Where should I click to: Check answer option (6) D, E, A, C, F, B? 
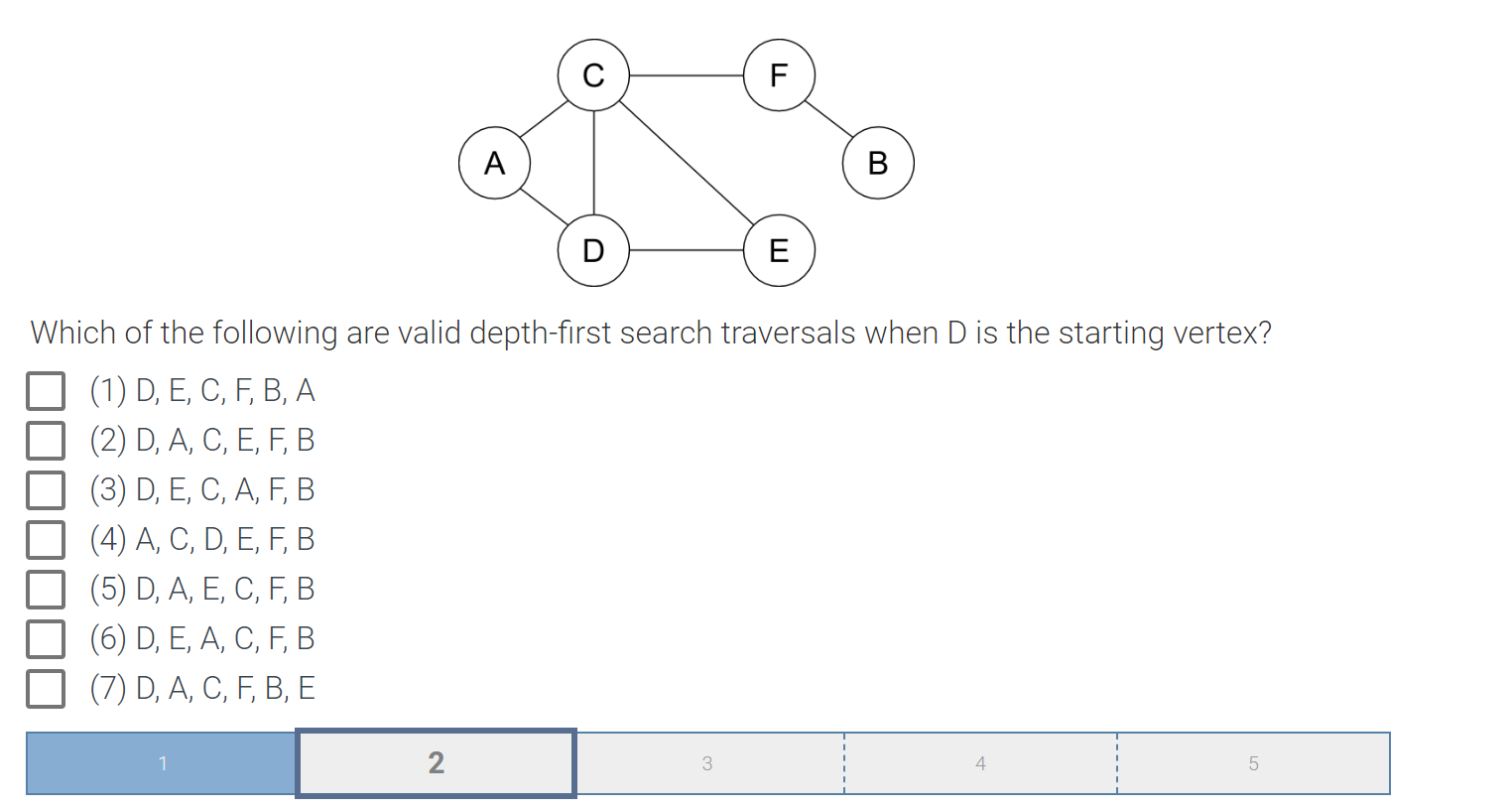pyautogui.click(x=46, y=638)
